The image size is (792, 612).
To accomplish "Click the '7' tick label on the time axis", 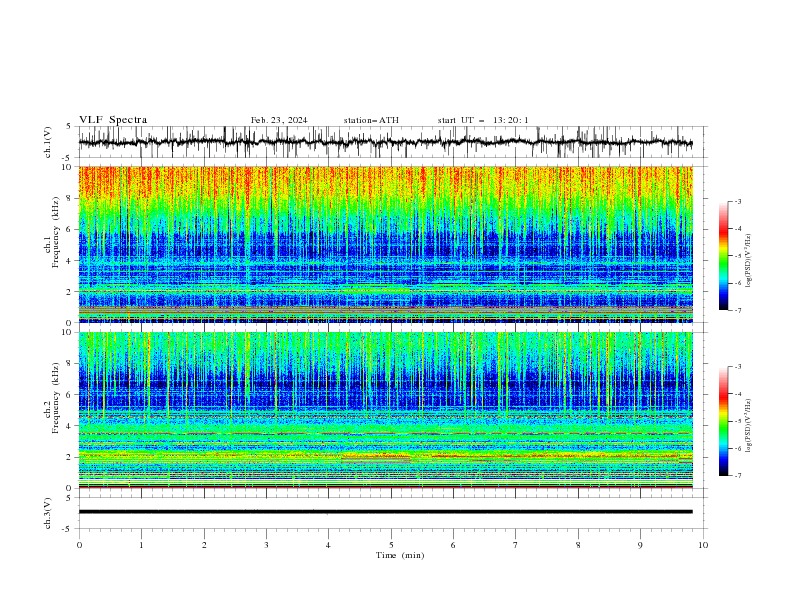I will coord(516,545).
